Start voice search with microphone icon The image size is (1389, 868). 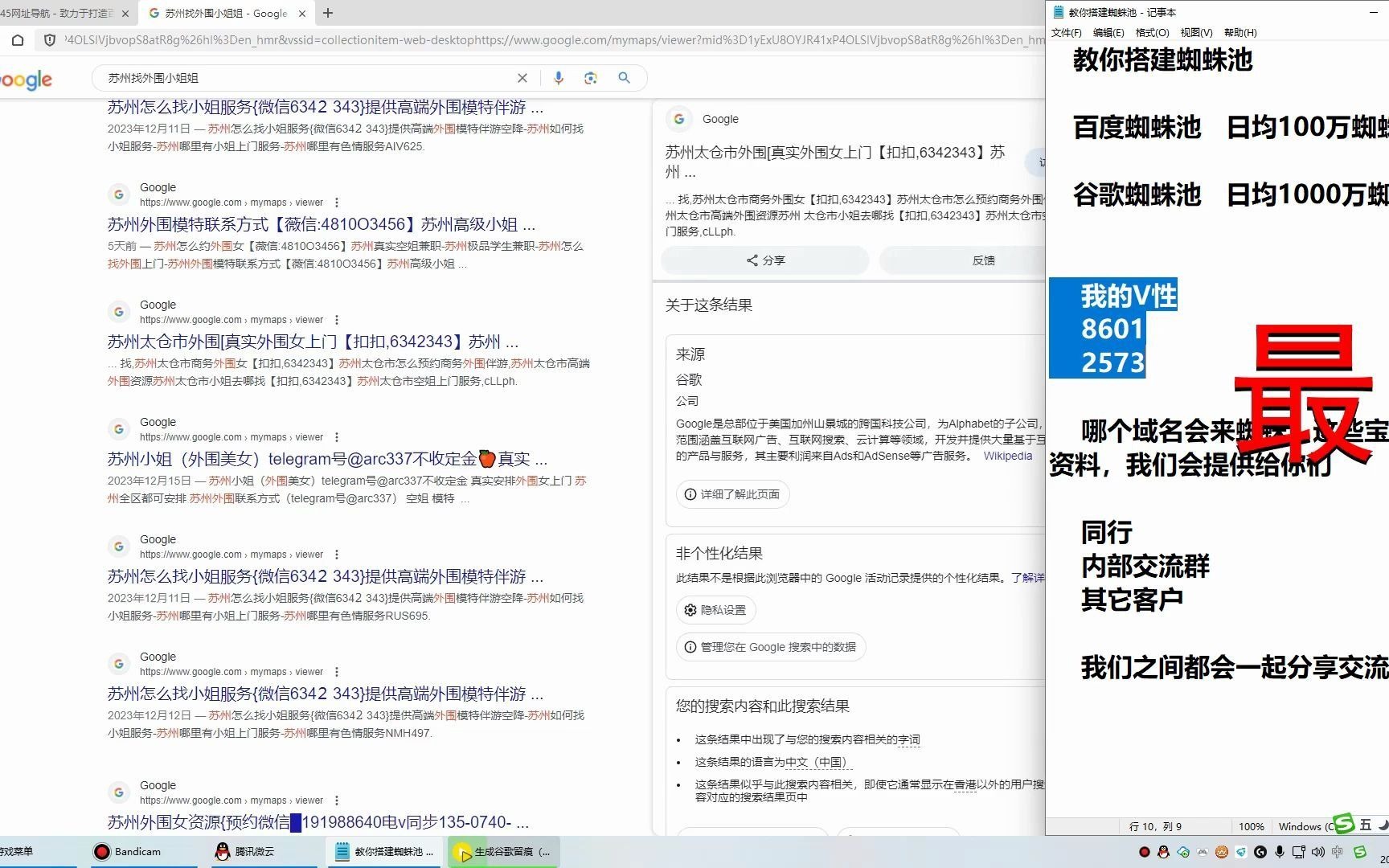(559, 78)
